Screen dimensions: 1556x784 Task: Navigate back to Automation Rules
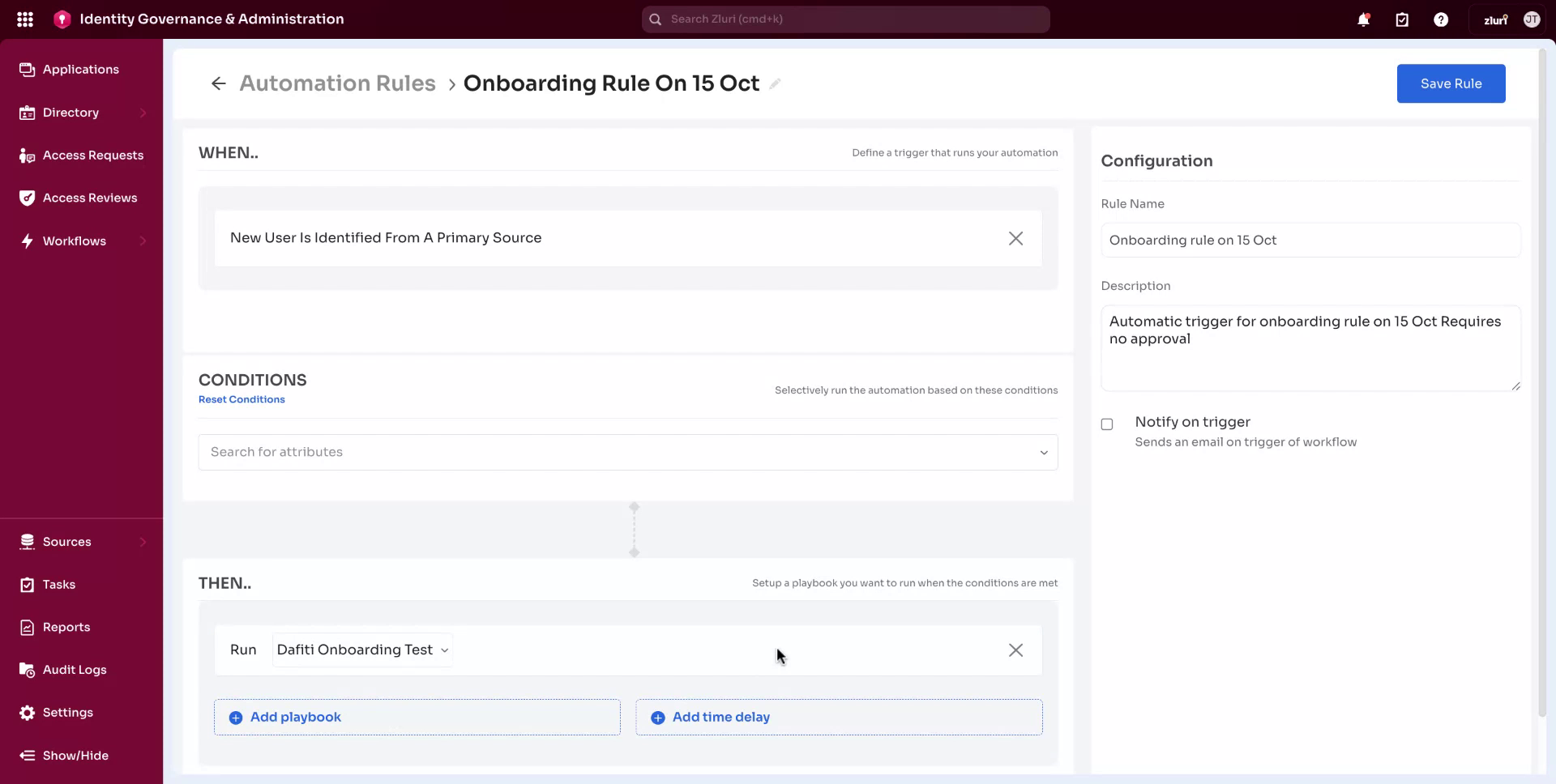[337, 83]
